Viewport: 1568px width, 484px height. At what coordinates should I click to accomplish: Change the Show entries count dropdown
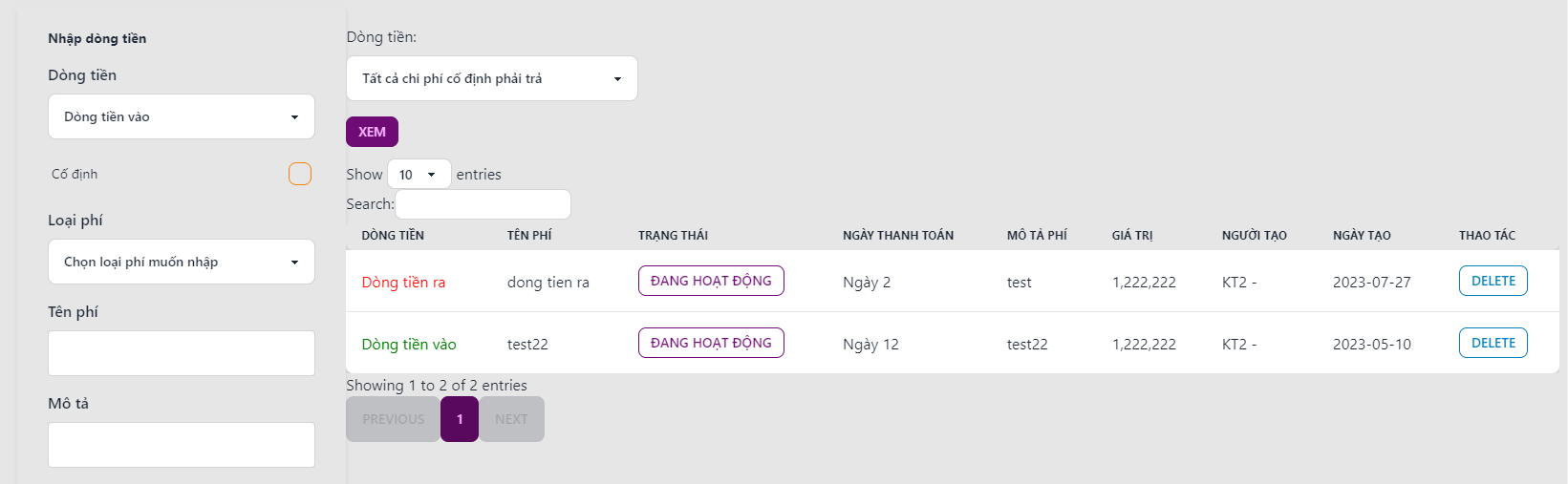[419, 175]
